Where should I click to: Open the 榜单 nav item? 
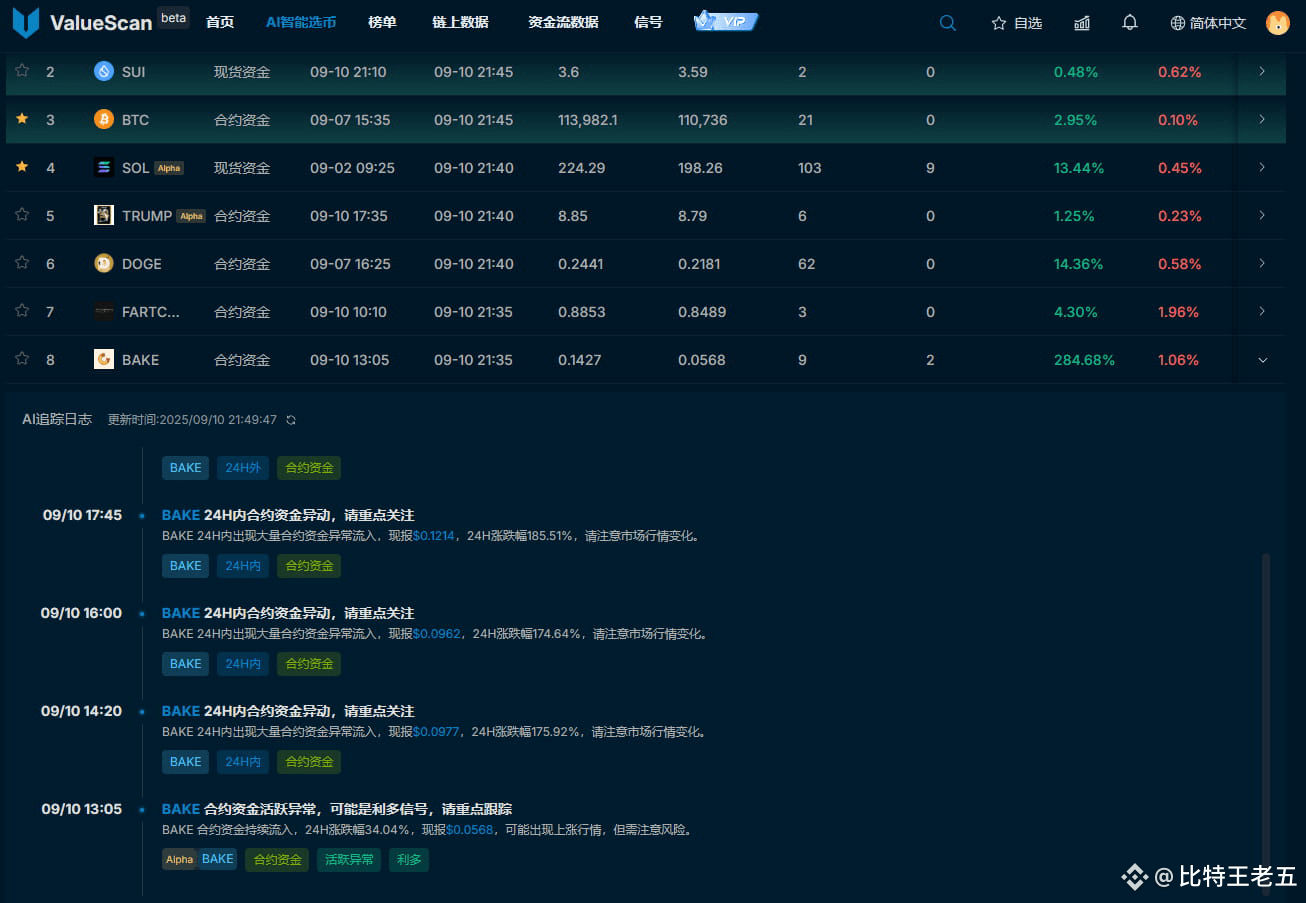pyautogui.click(x=382, y=22)
